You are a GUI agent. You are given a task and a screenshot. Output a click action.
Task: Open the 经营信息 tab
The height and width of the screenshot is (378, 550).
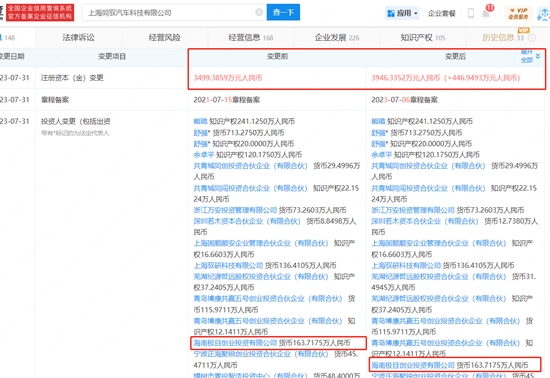(x=250, y=38)
